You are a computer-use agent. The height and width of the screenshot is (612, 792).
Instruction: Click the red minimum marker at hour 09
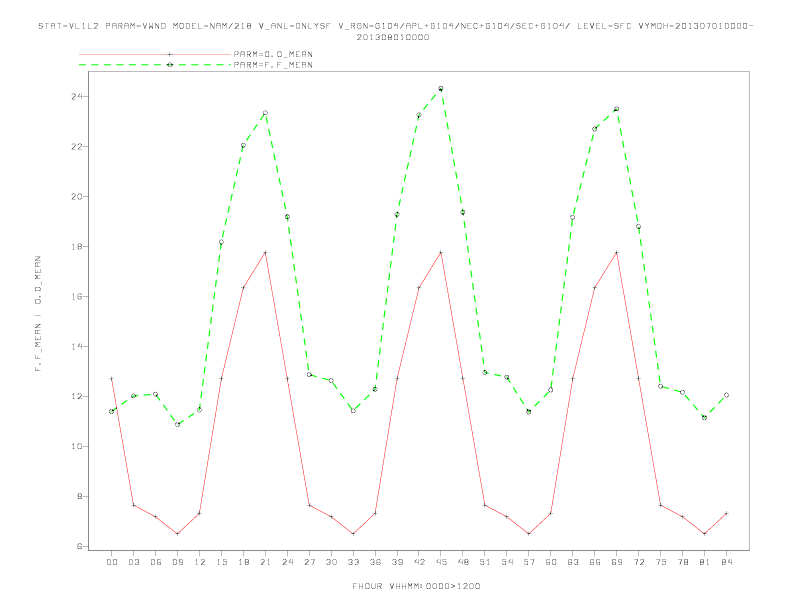[x=177, y=534]
